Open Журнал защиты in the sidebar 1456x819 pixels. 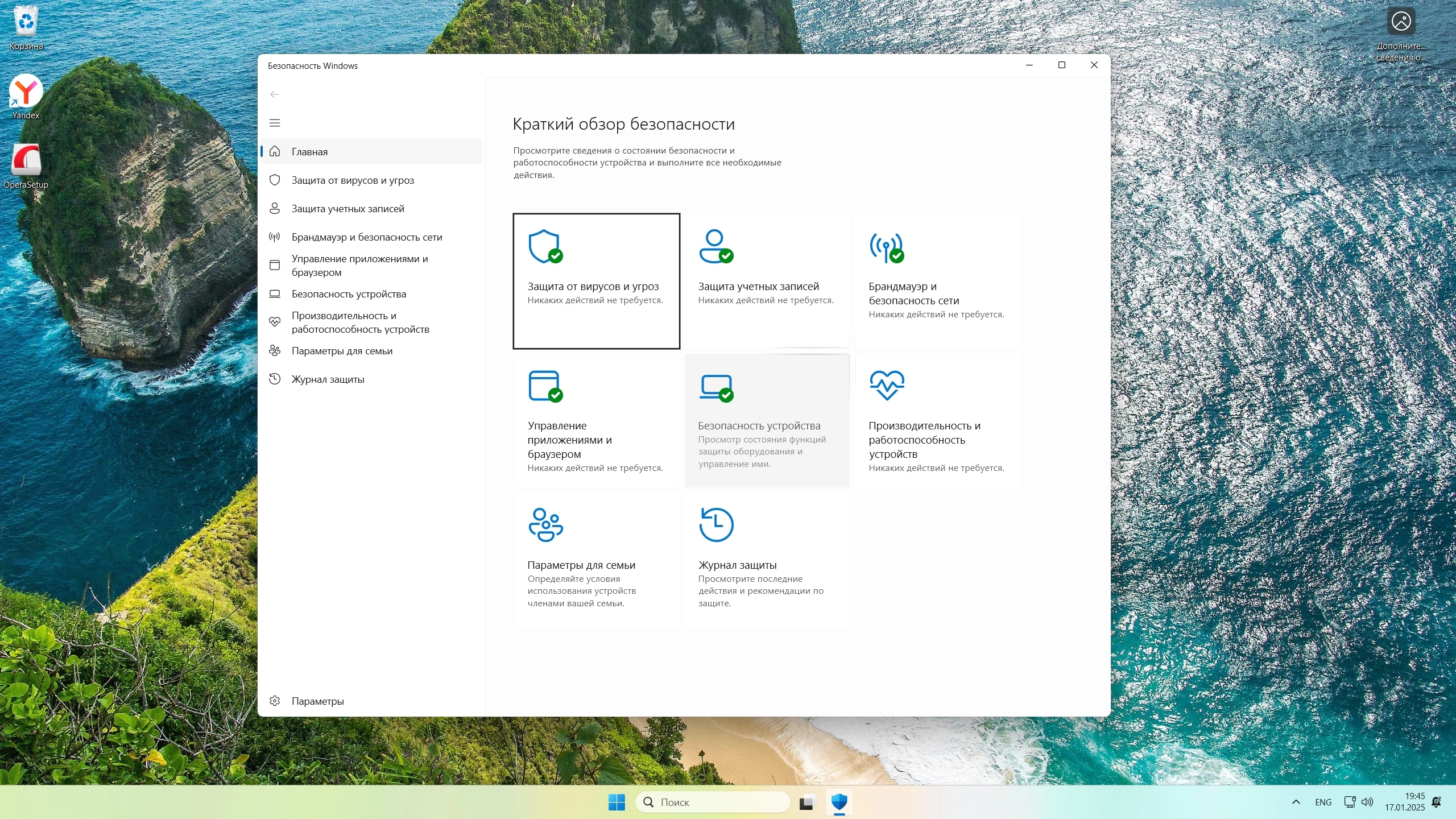[328, 379]
